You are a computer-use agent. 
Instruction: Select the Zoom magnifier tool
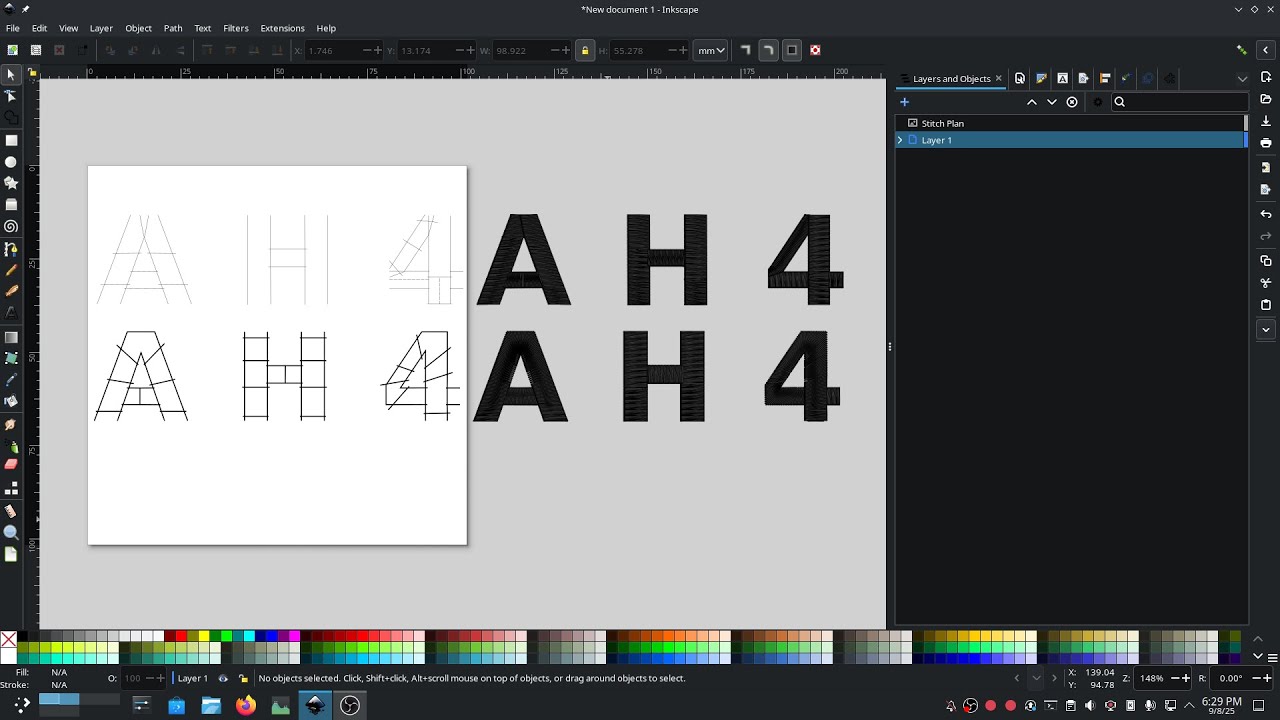(11, 533)
